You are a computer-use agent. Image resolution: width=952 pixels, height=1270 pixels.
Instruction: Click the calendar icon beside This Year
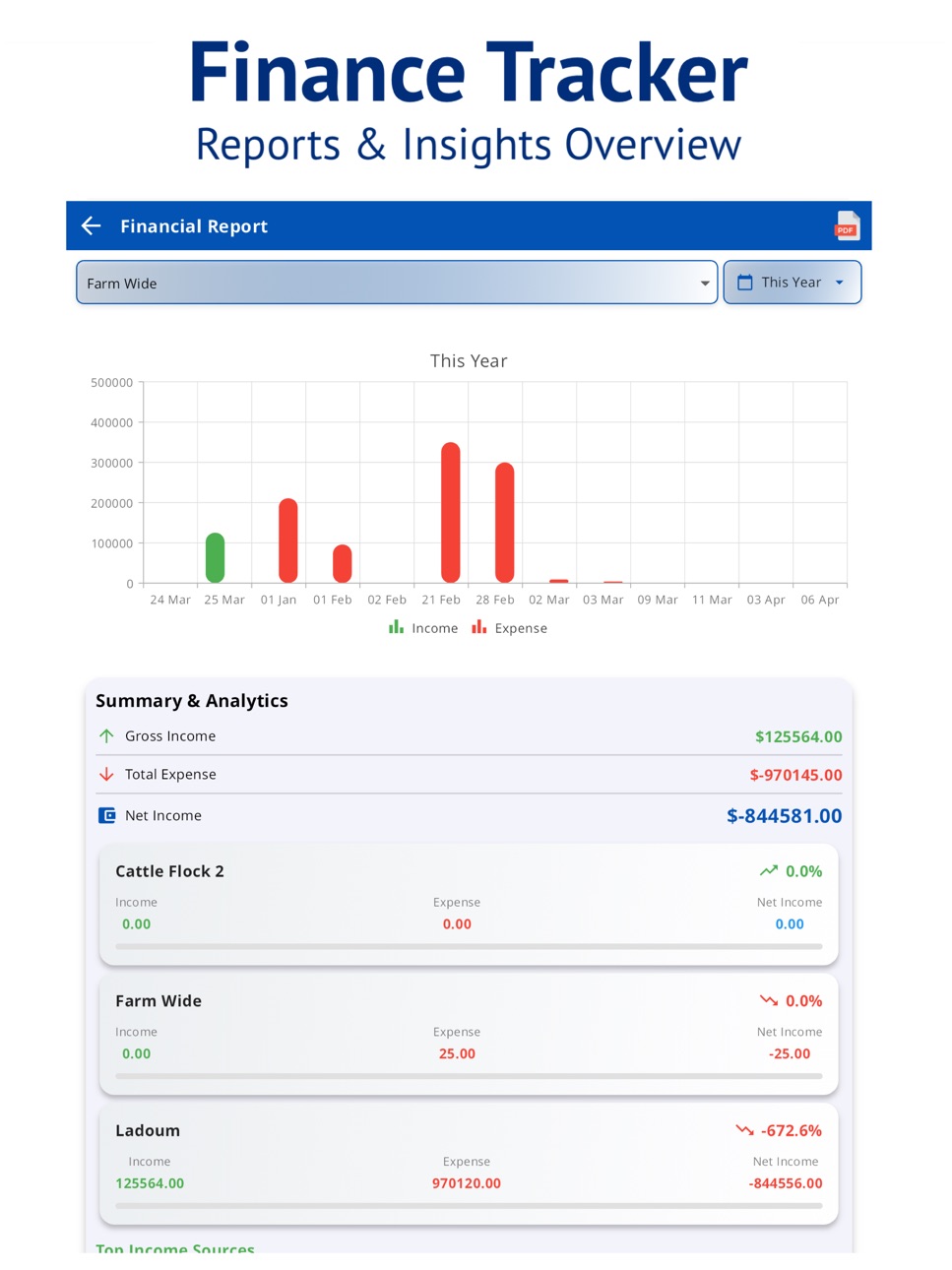745,283
